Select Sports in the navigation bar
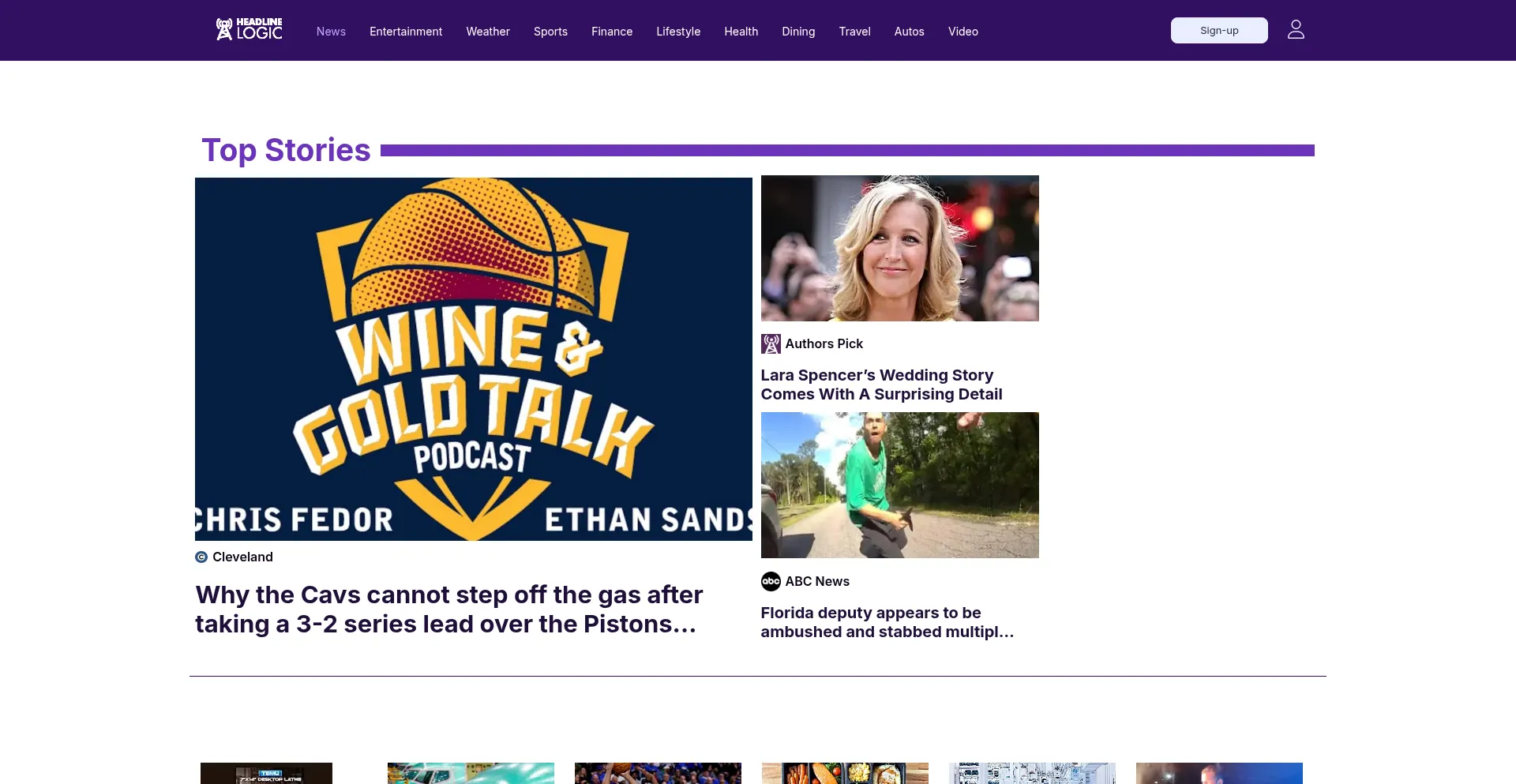Image resolution: width=1516 pixels, height=784 pixels. click(x=550, y=32)
